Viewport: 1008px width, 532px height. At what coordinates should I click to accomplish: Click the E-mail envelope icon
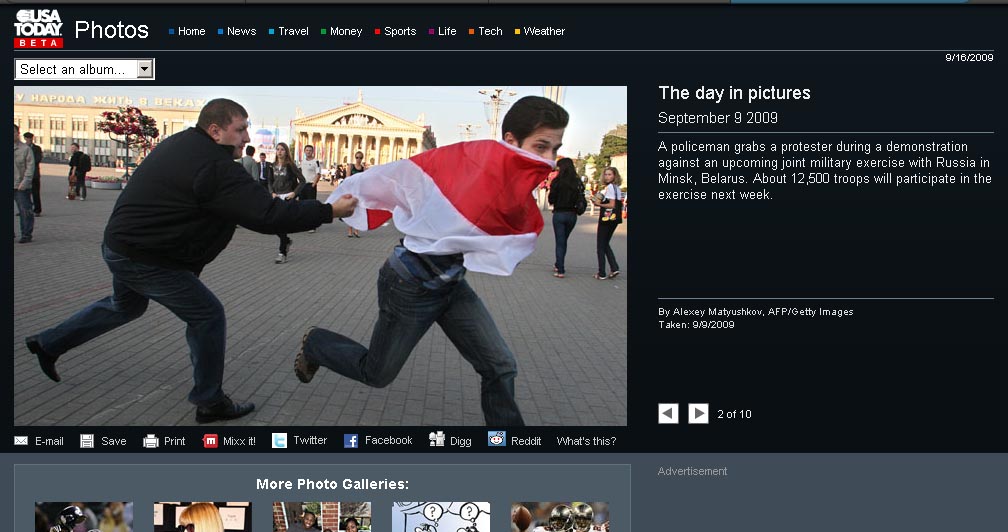21,441
